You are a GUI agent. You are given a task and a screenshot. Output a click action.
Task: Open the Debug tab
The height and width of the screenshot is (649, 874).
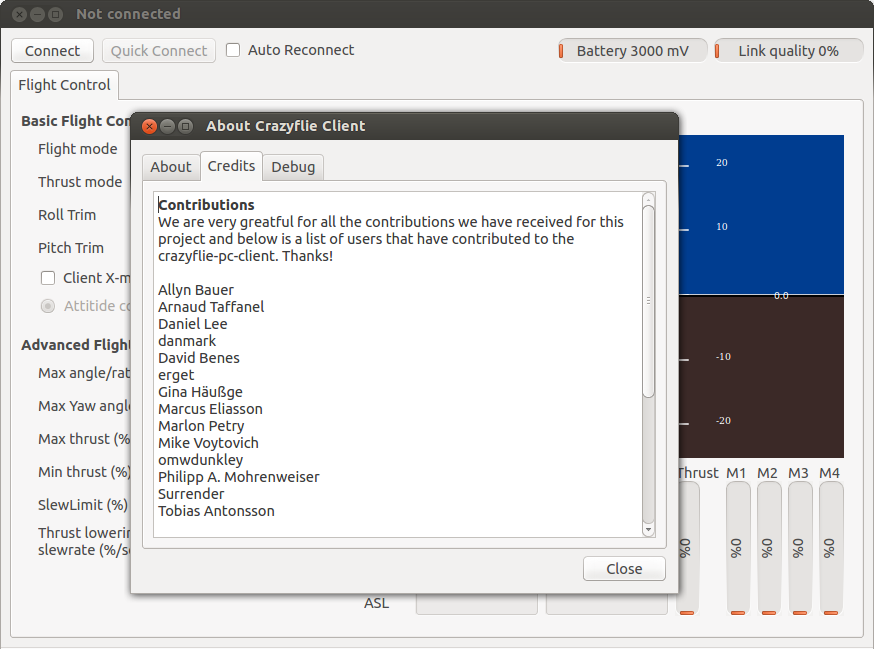point(293,167)
